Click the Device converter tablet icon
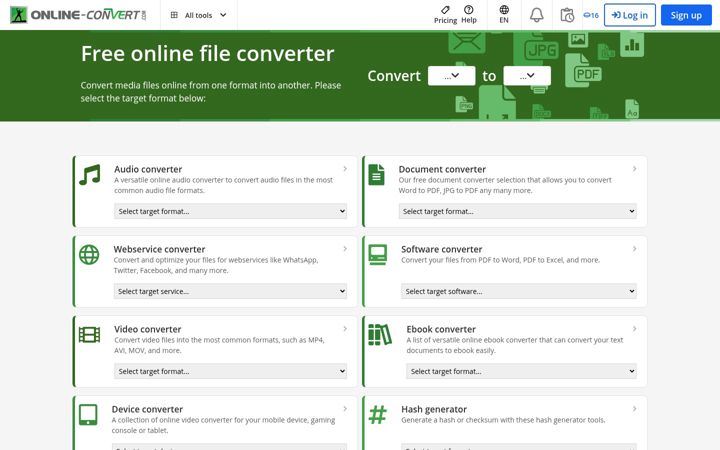Image resolution: width=720 pixels, height=450 pixels. point(88,415)
